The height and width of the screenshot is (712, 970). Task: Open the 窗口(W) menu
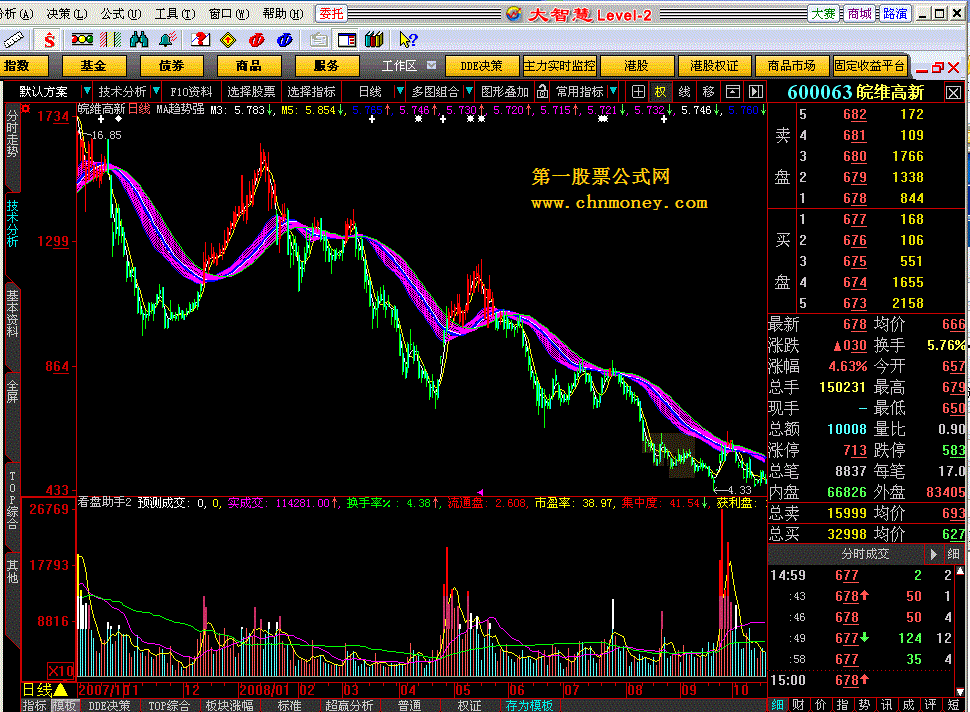click(229, 14)
